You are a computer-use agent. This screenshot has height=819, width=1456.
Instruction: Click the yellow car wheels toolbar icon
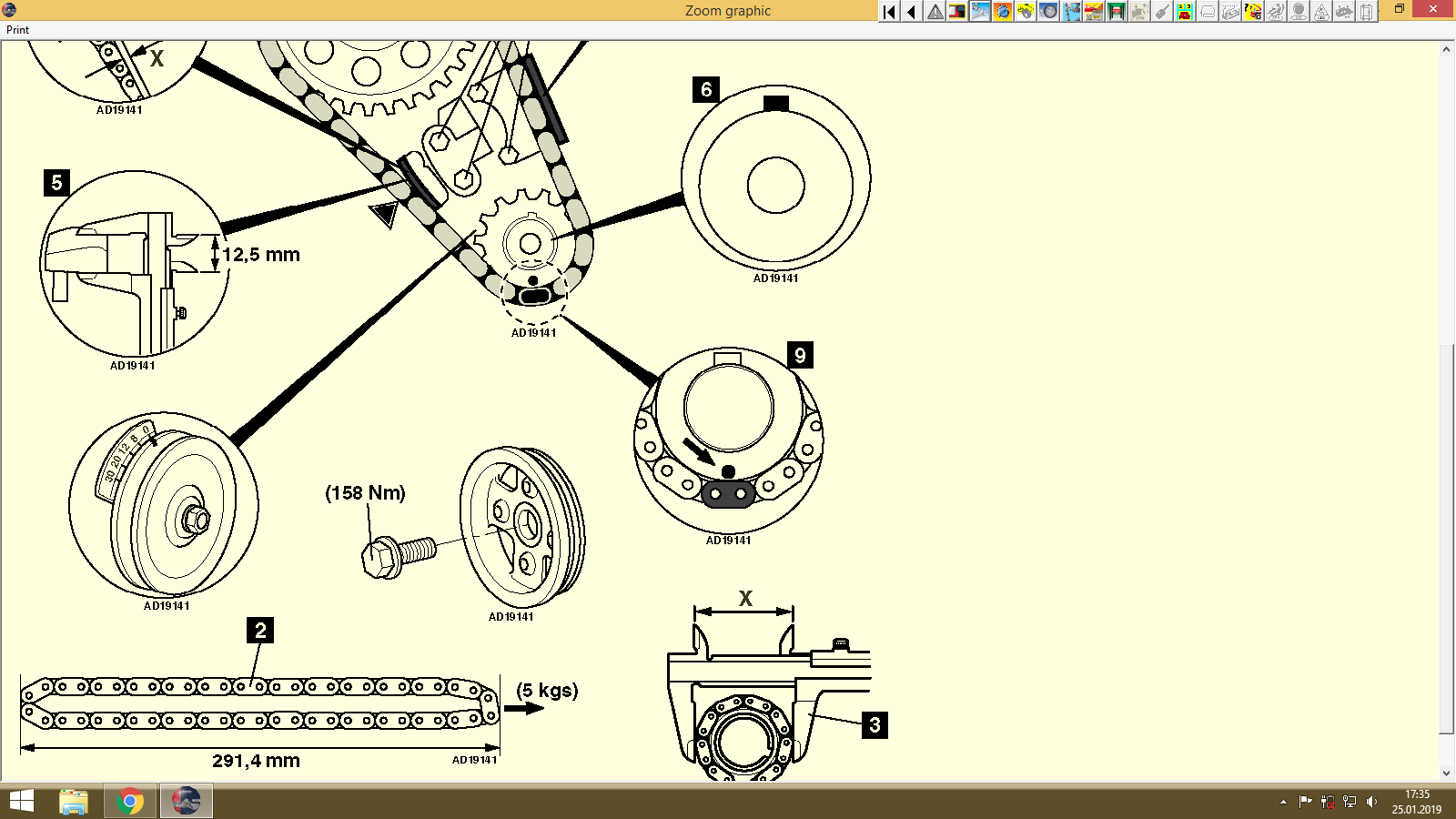point(1025,12)
